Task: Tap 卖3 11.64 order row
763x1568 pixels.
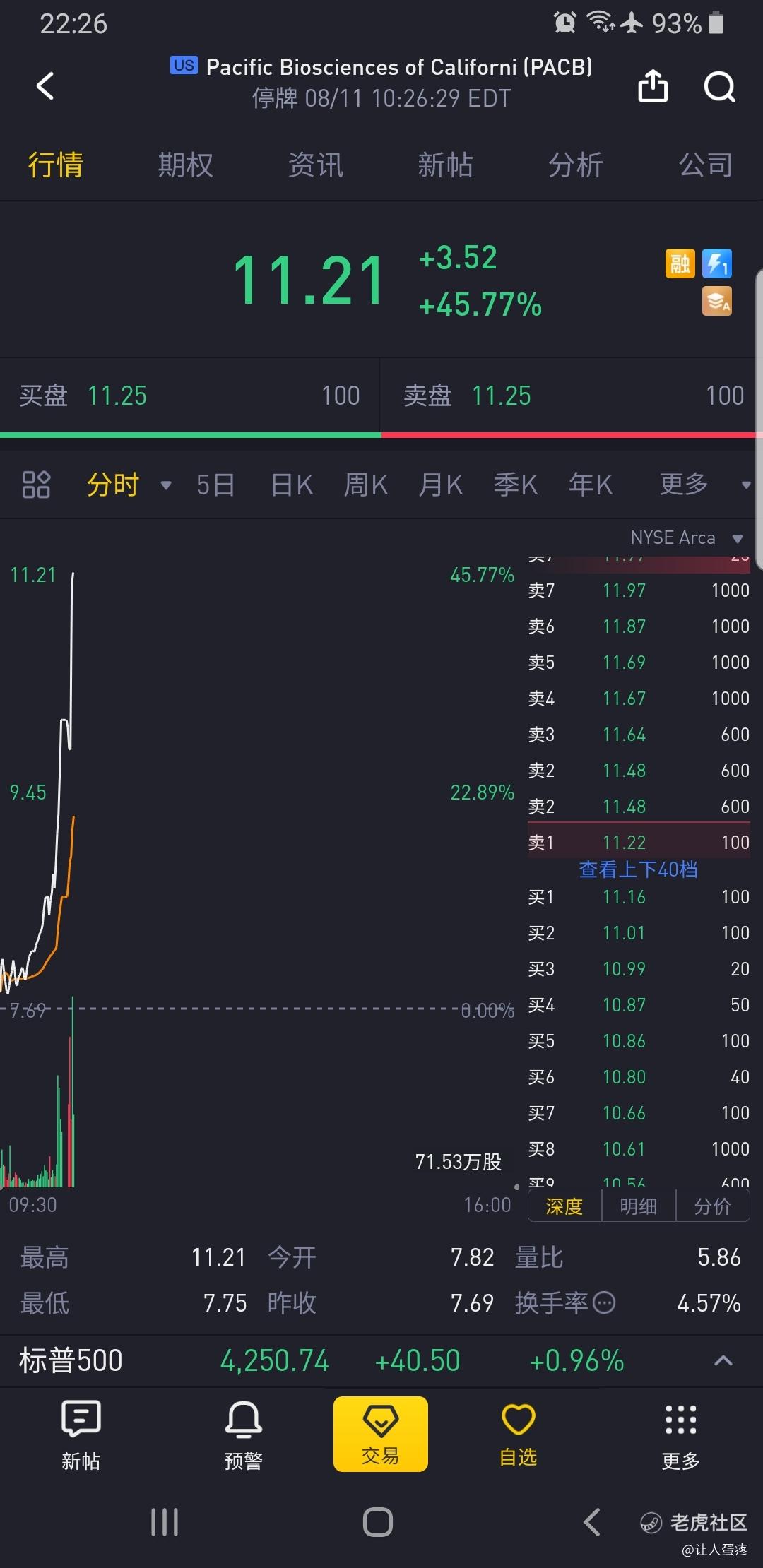Action: (x=639, y=735)
